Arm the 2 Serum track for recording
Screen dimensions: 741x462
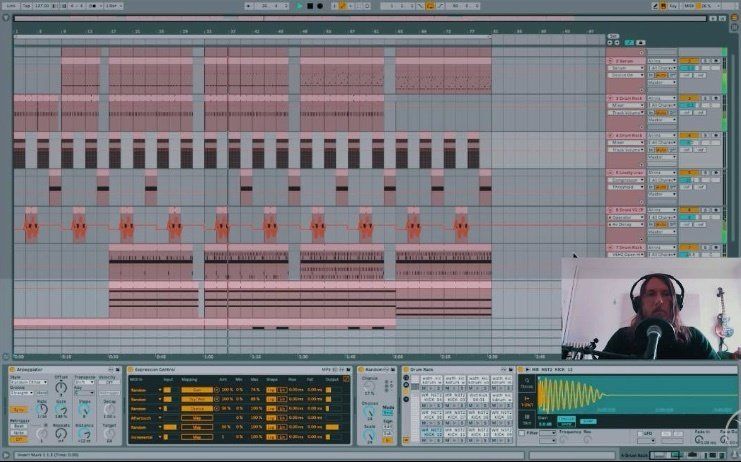pos(715,61)
